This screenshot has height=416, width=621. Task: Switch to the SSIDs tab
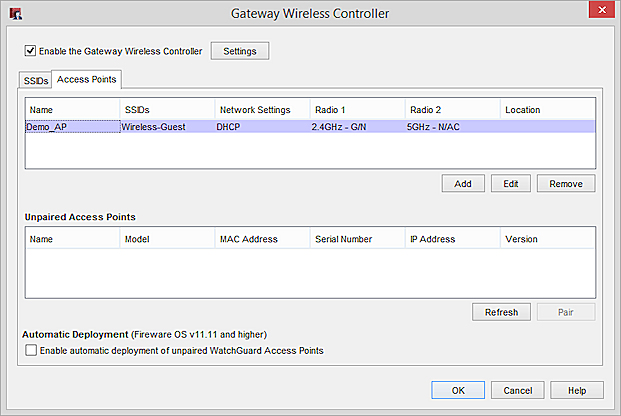(x=35, y=80)
